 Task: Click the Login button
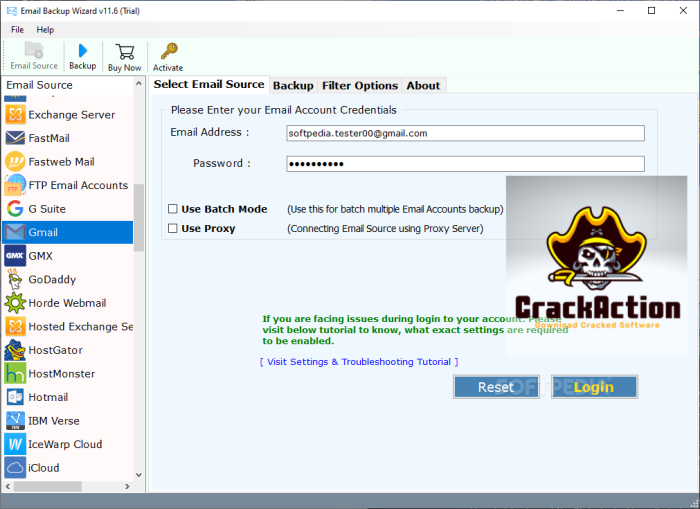pyautogui.click(x=594, y=387)
